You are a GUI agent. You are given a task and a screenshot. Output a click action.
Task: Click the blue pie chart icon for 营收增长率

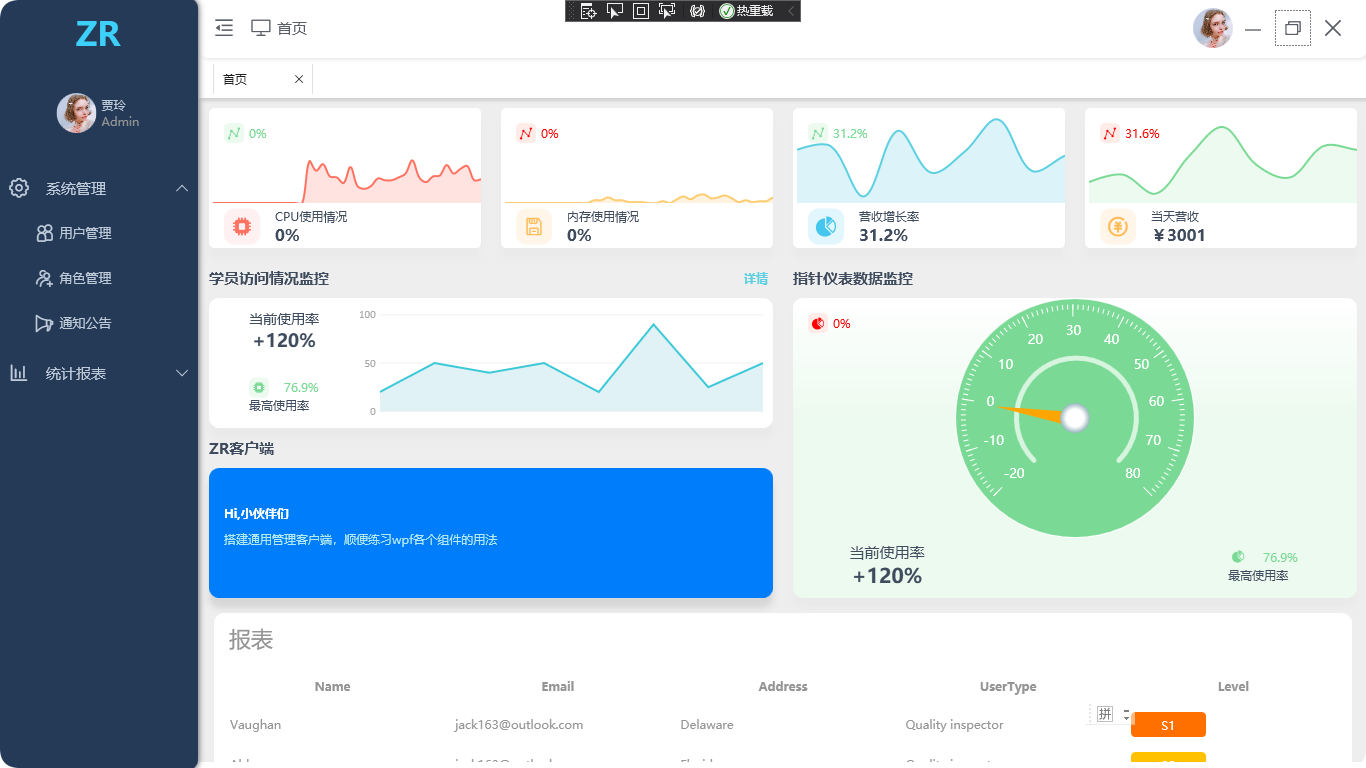tap(826, 226)
